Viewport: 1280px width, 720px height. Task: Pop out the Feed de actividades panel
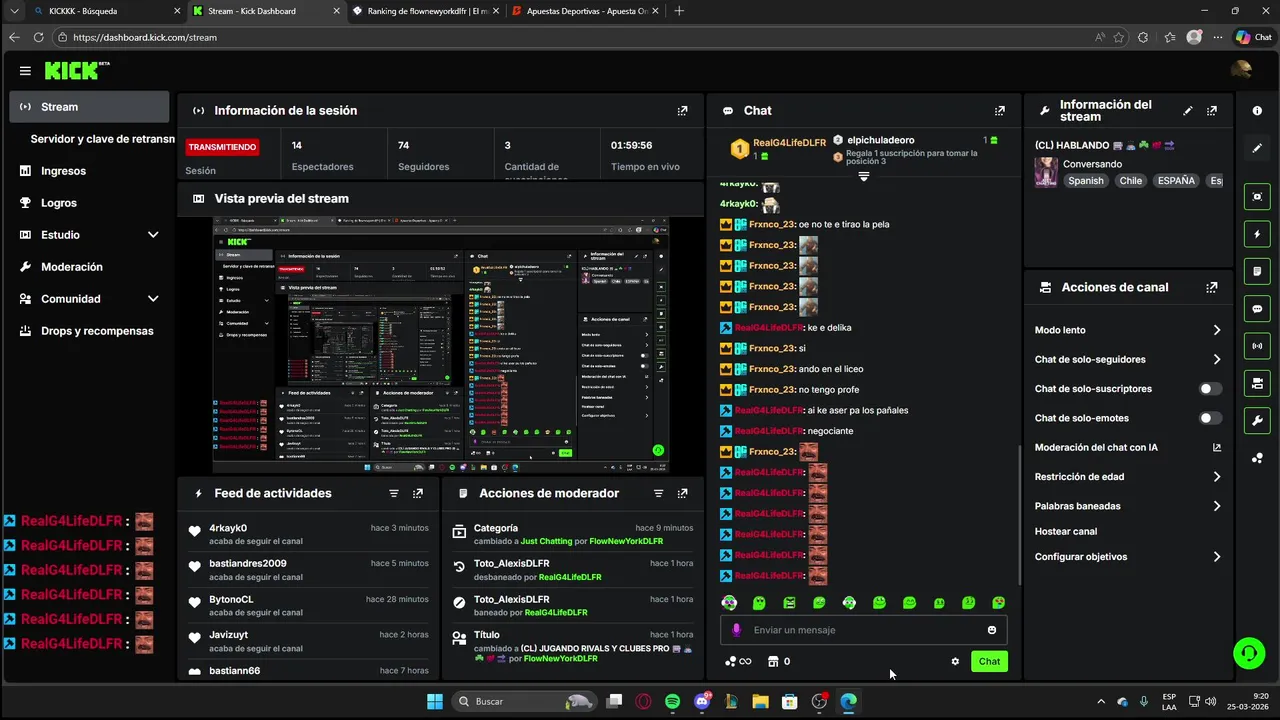(418, 493)
